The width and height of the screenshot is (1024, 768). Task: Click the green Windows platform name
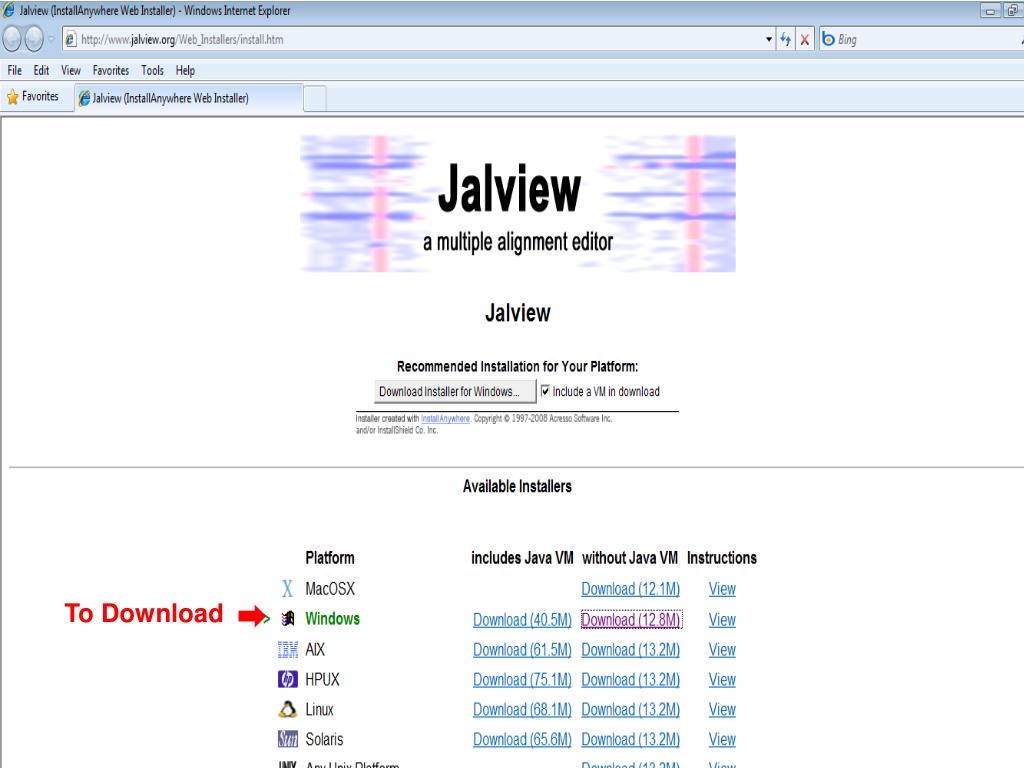(x=332, y=618)
